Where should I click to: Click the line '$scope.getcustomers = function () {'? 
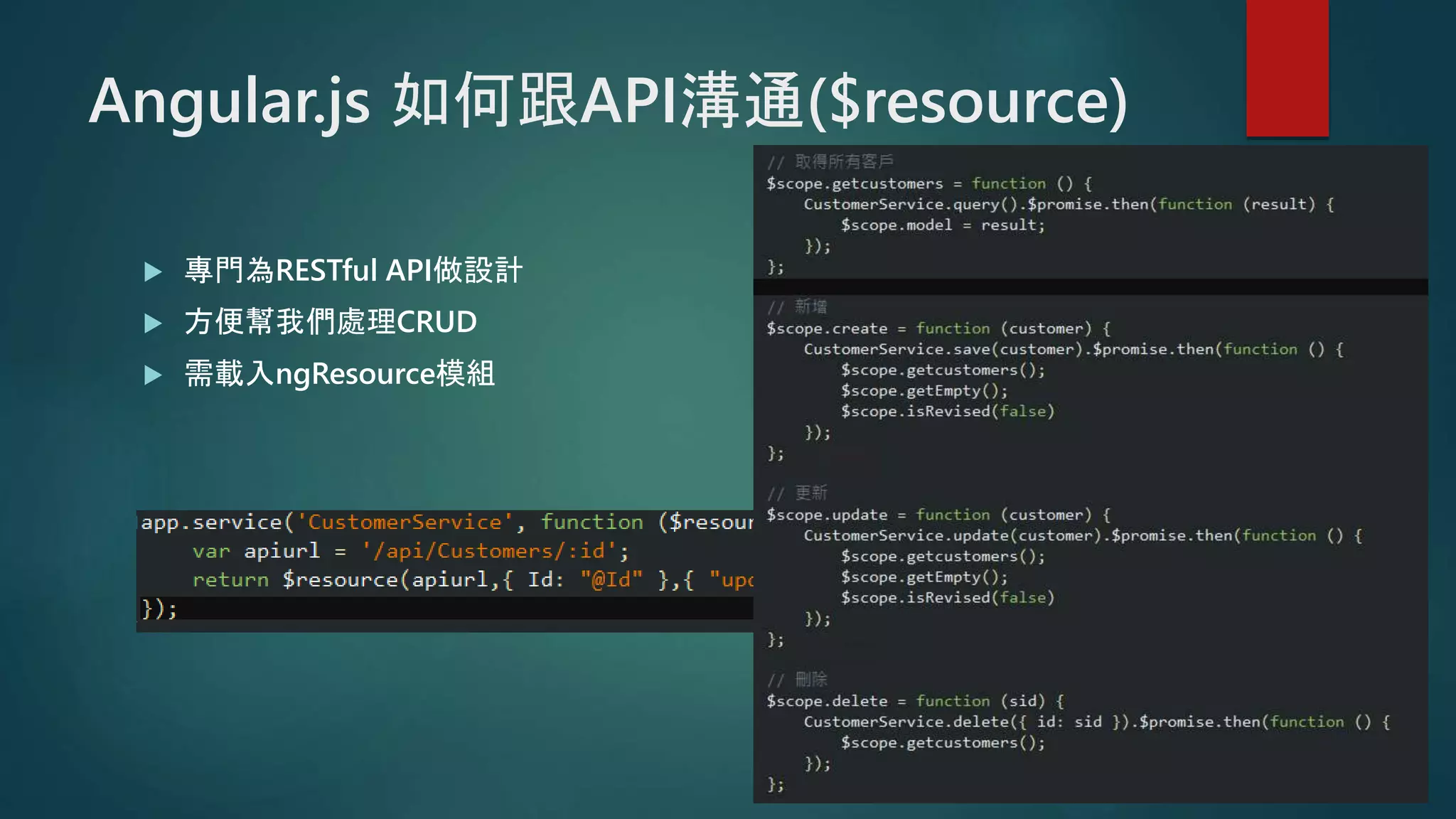coord(929,183)
